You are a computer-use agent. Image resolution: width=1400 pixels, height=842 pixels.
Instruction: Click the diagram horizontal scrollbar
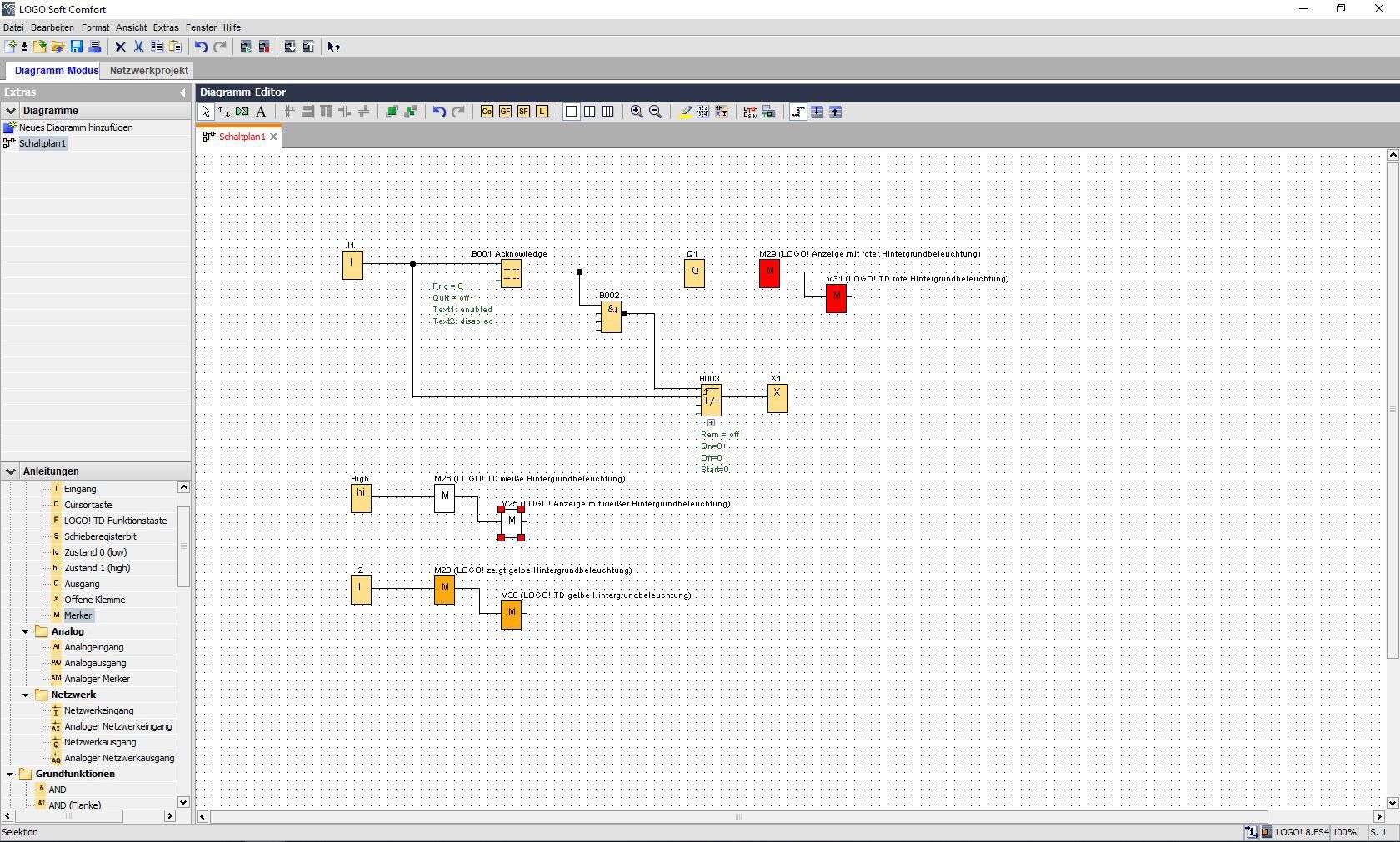[738, 817]
